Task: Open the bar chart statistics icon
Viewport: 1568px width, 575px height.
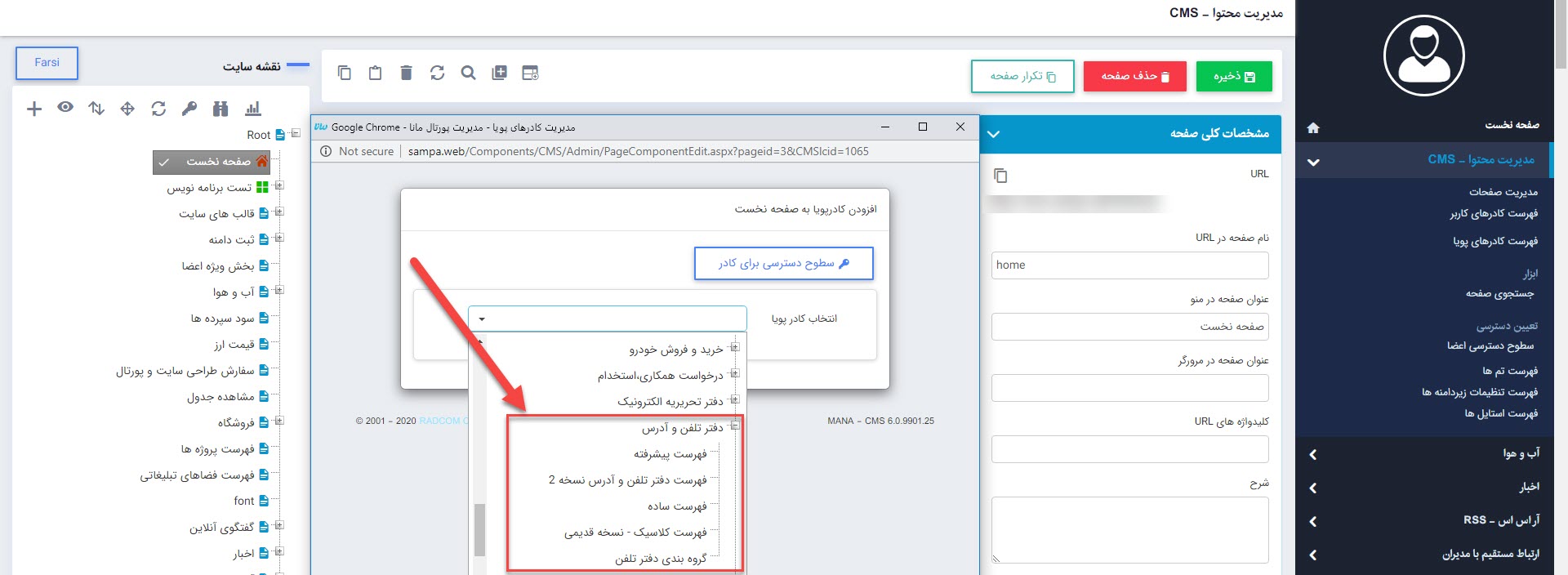Action: coord(253,109)
